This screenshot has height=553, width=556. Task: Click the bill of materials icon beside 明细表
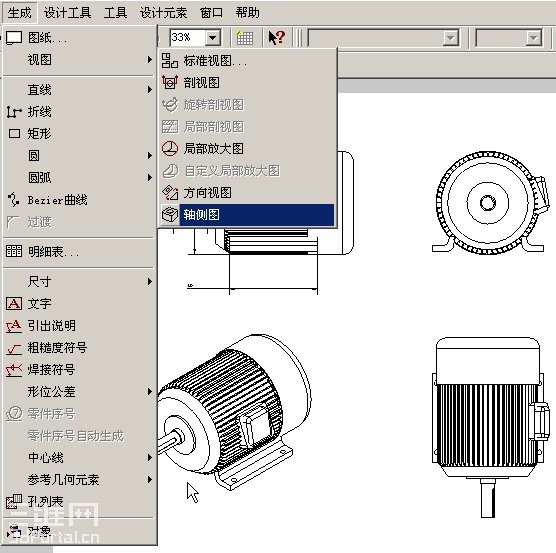[x=14, y=251]
